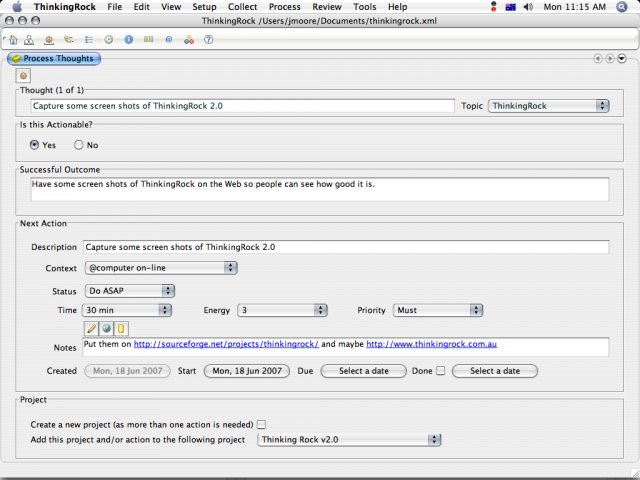Click the Created date button

pyautogui.click(x=127, y=371)
